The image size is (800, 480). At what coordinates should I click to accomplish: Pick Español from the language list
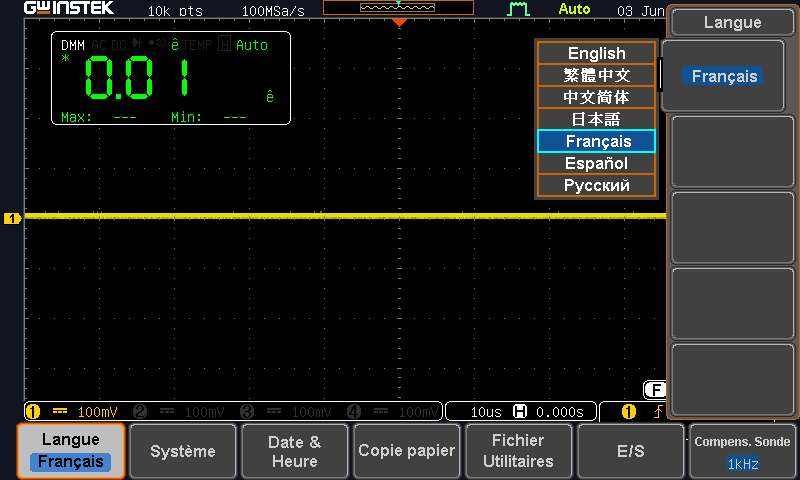pos(596,163)
